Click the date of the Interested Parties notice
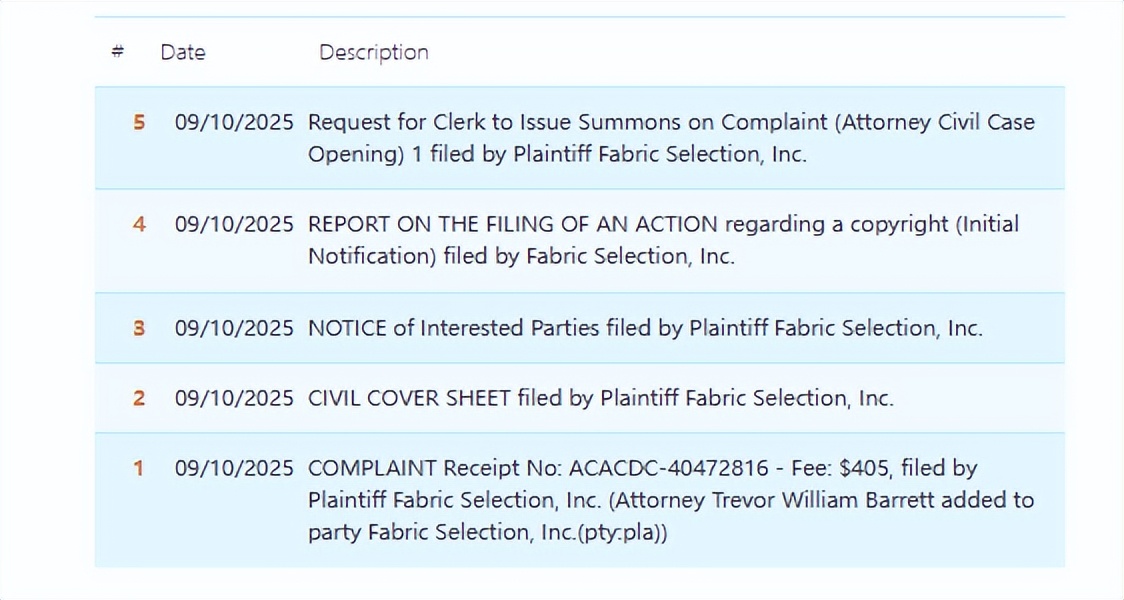This screenshot has width=1124, height=600. (x=234, y=328)
